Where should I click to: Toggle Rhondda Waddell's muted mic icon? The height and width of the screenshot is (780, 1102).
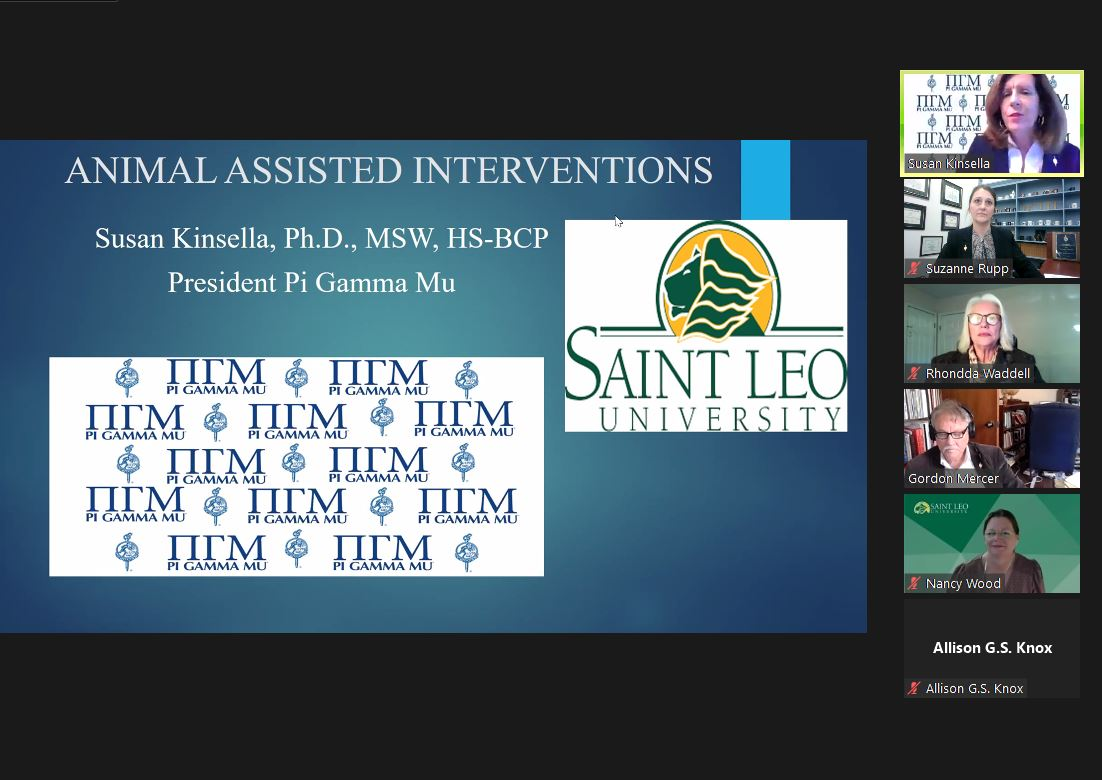912,373
